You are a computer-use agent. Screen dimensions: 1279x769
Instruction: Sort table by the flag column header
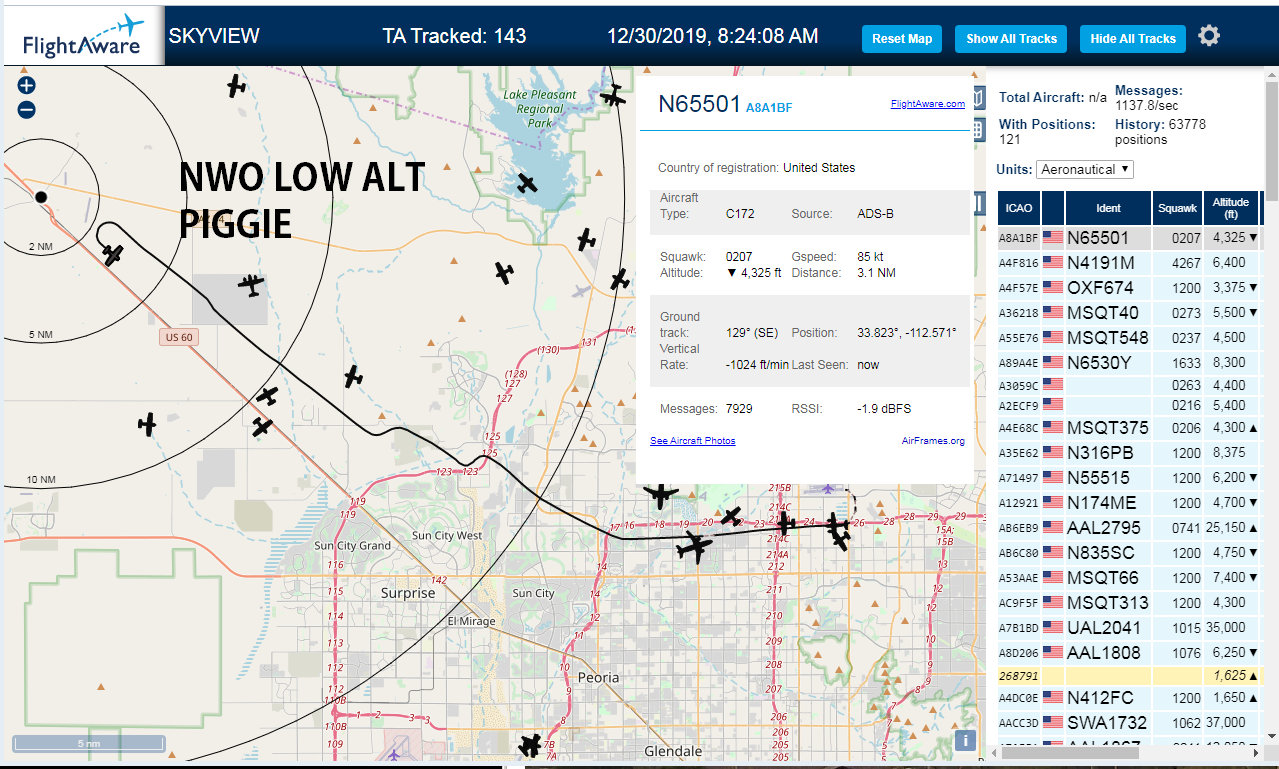pos(1052,208)
